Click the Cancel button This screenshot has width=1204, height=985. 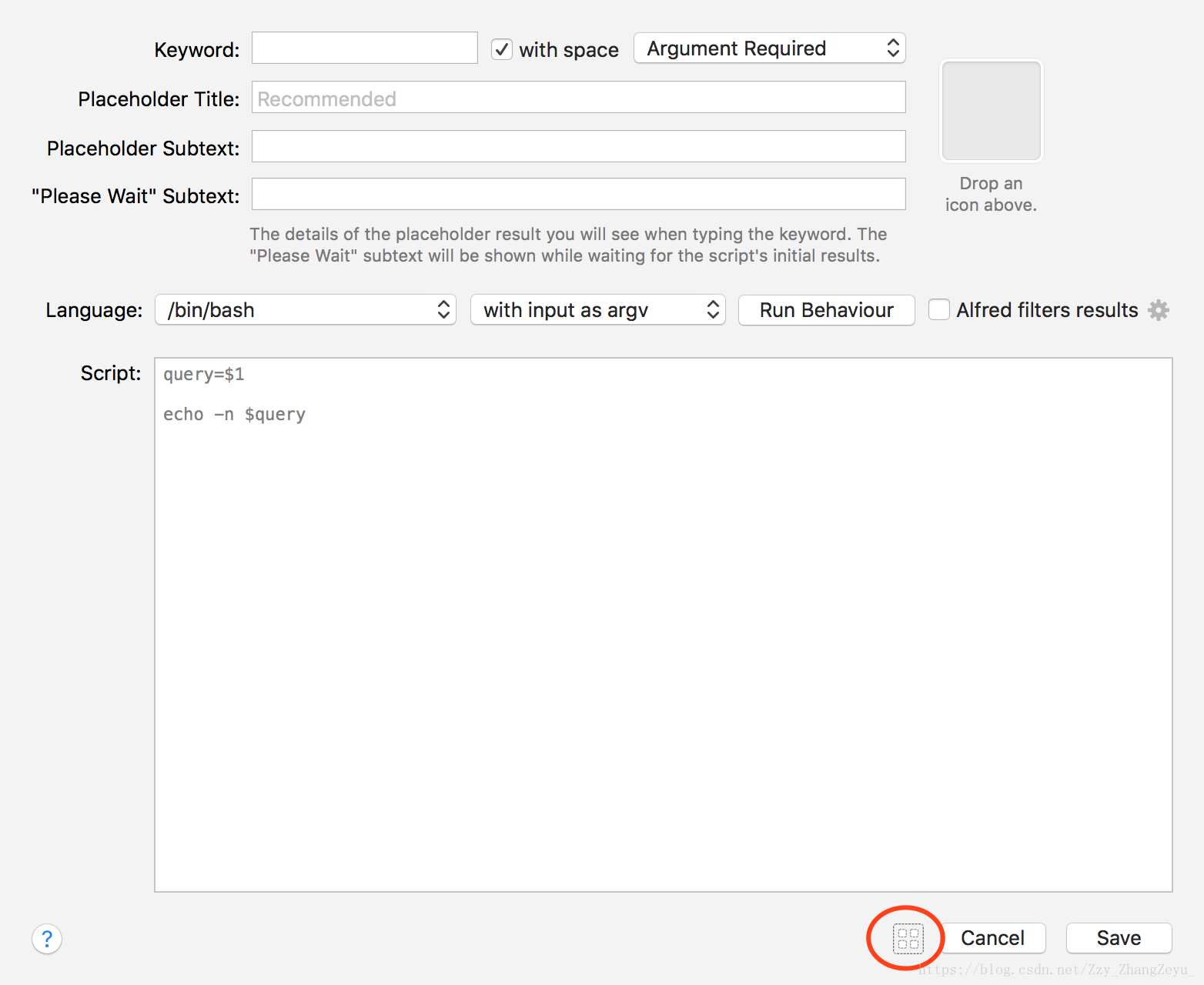click(993, 938)
